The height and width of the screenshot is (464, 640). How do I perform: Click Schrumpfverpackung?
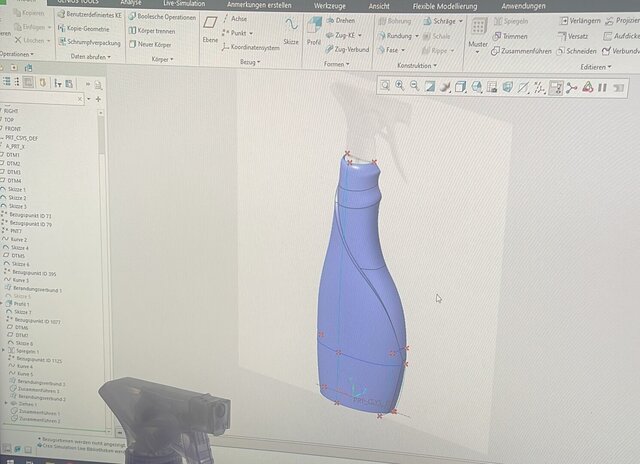tap(89, 42)
